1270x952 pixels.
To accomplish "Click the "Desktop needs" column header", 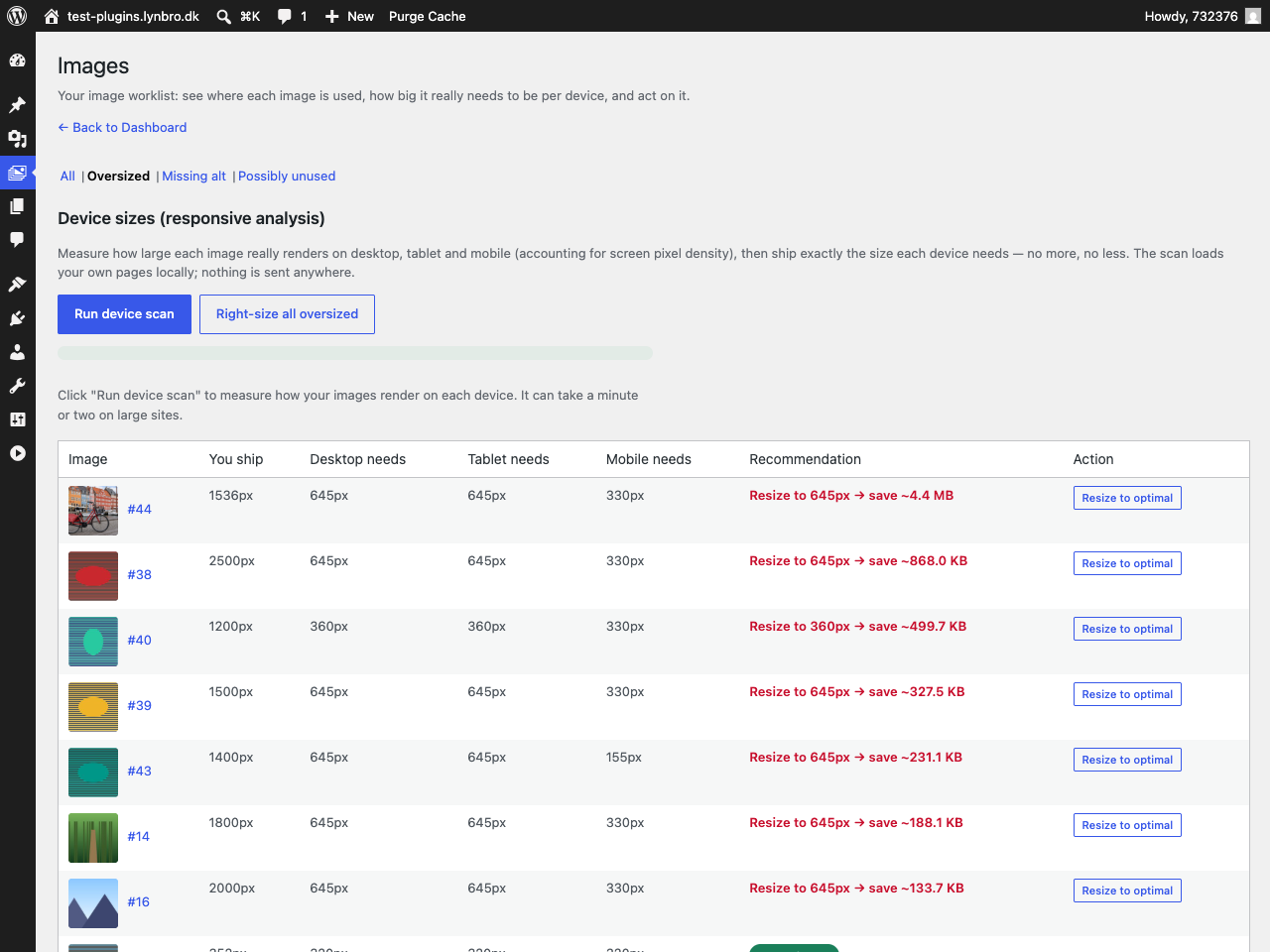I will 357,459.
